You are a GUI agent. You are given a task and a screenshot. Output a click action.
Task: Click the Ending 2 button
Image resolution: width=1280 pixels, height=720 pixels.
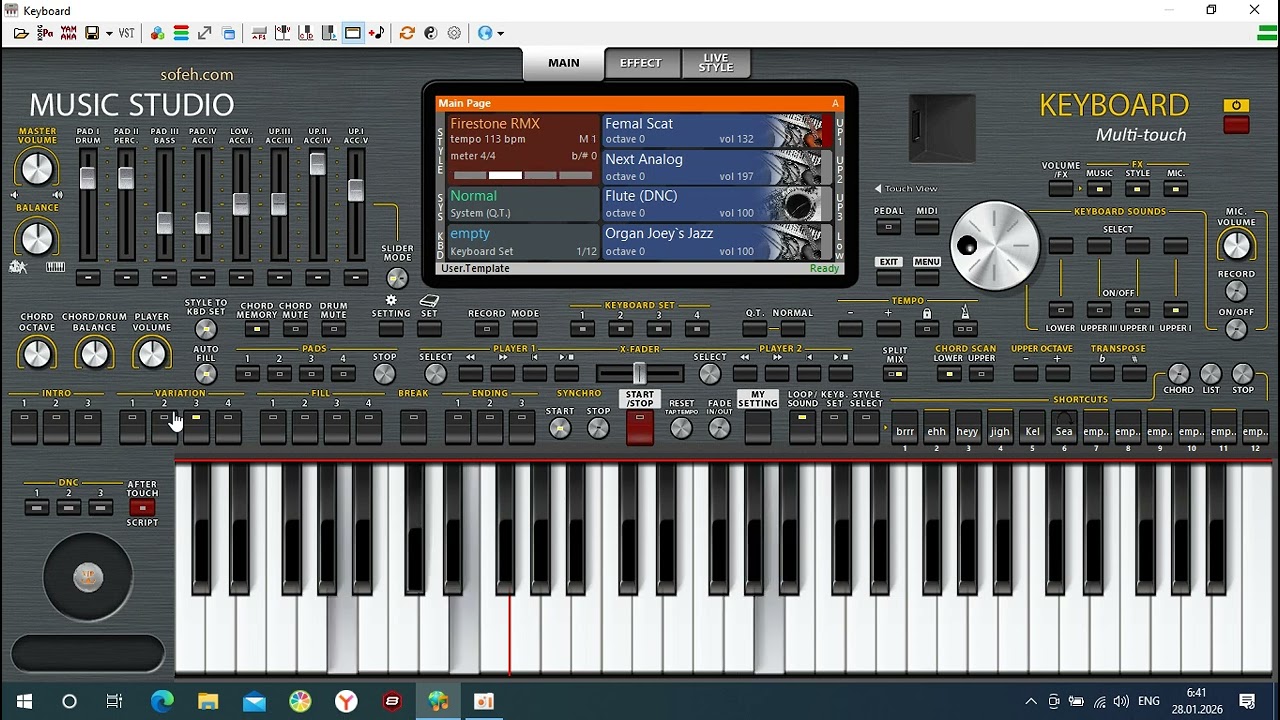pos(490,427)
